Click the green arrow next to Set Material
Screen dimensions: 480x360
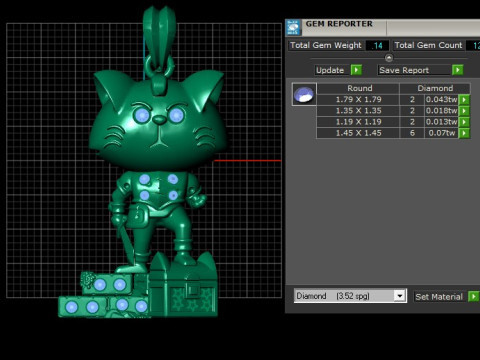(473, 296)
